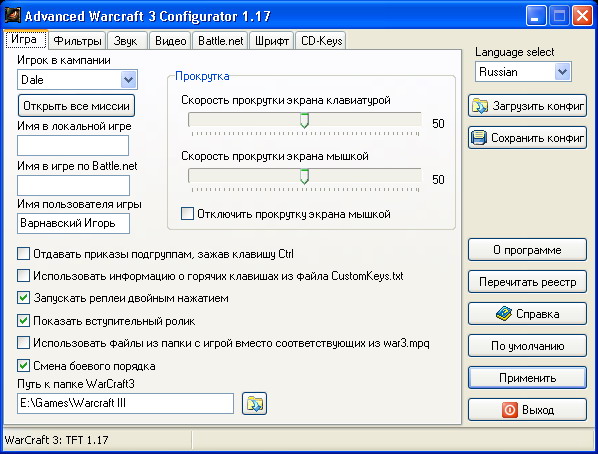The height and width of the screenshot is (454, 598).
Task: Browse for WarCraft3 folder with folder icon
Action: [x=254, y=403]
